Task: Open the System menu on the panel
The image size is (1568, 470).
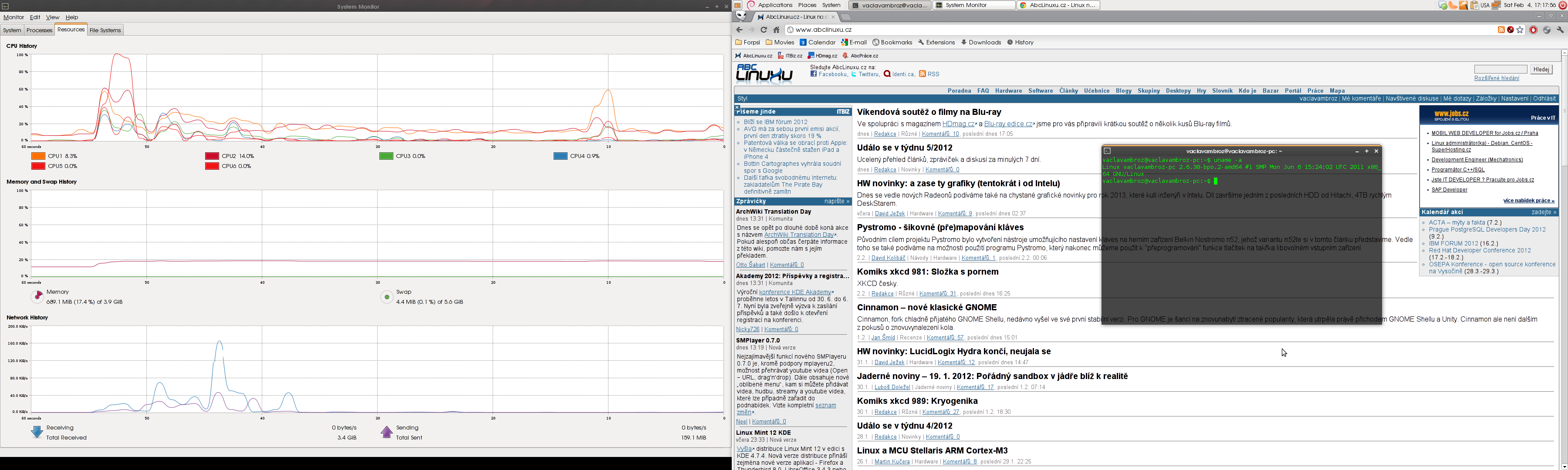Action: (831, 5)
